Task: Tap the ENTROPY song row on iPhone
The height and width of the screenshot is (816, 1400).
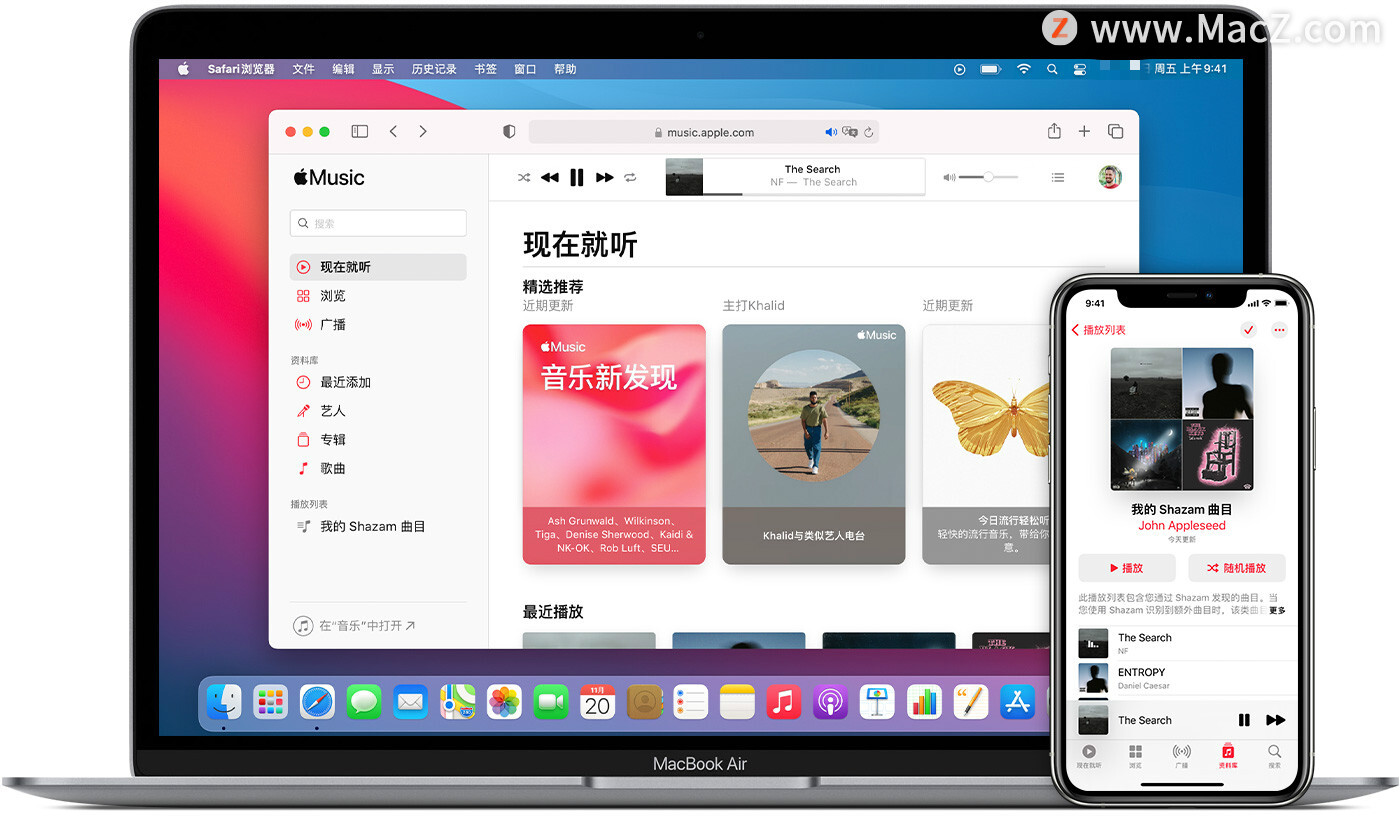Action: click(x=1182, y=678)
